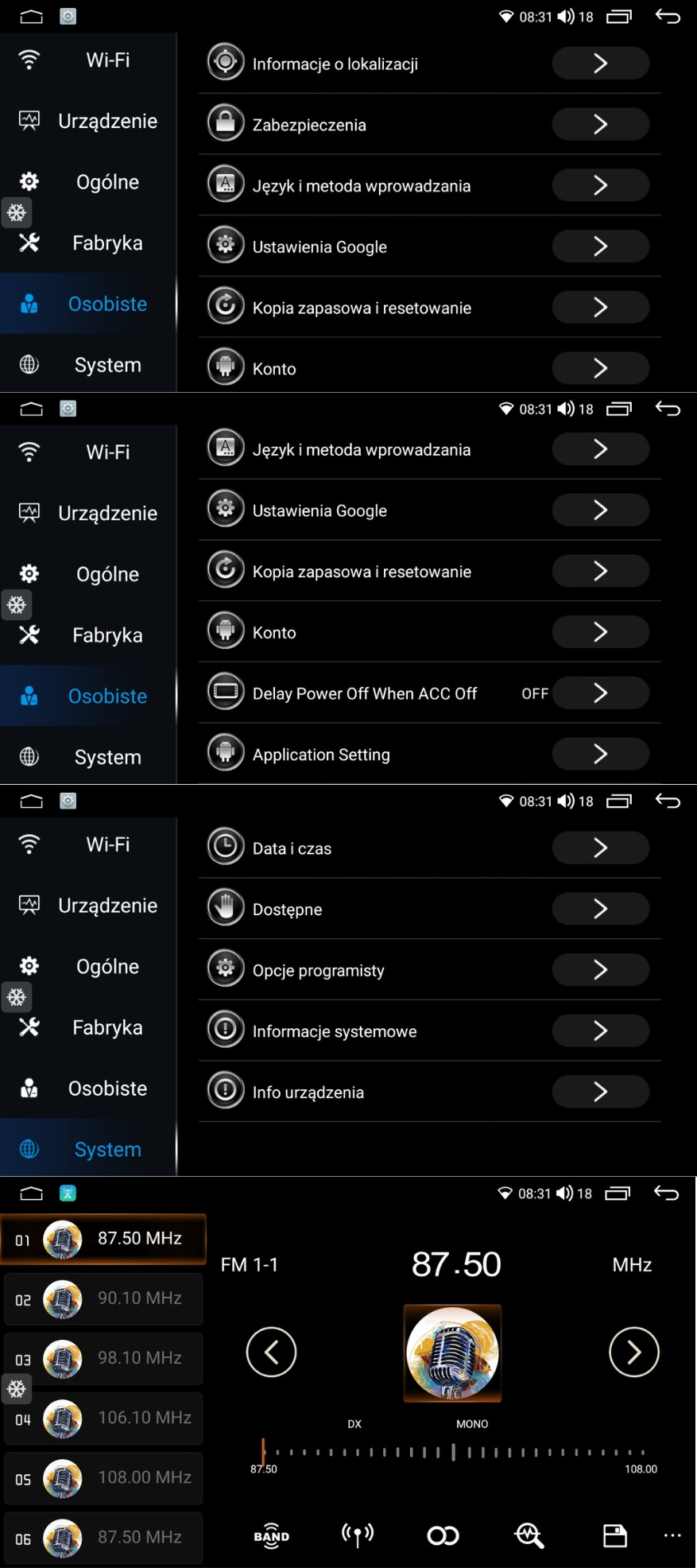Tune to next station with right arrow
This screenshot has height=1568, width=697.
[x=633, y=1352]
